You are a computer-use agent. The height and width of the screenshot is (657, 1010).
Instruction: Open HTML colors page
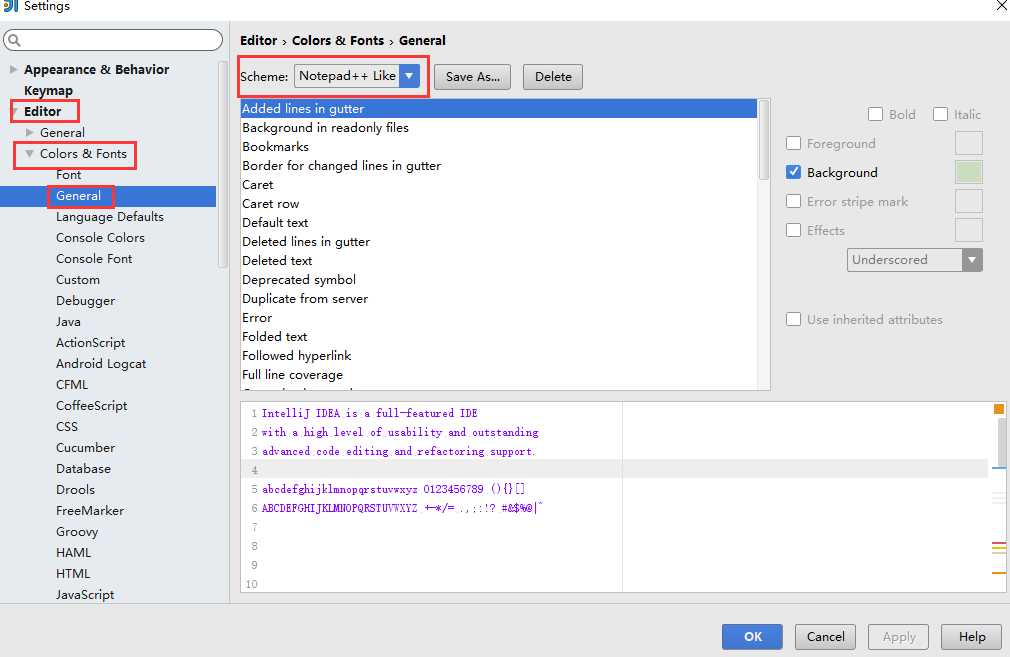coord(73,574)
